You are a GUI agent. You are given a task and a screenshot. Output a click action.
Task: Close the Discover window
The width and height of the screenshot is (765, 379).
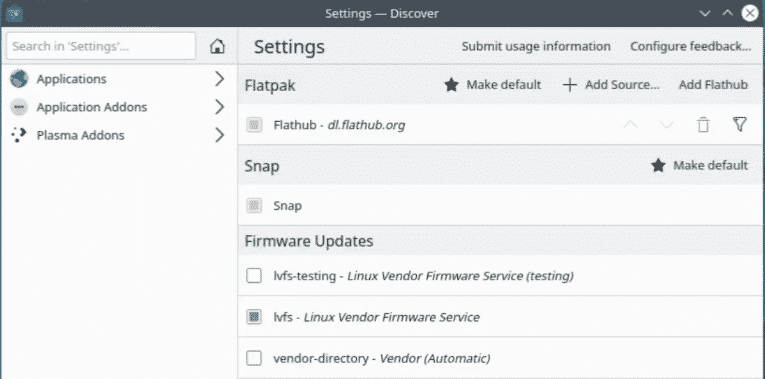tap(750, 13)
